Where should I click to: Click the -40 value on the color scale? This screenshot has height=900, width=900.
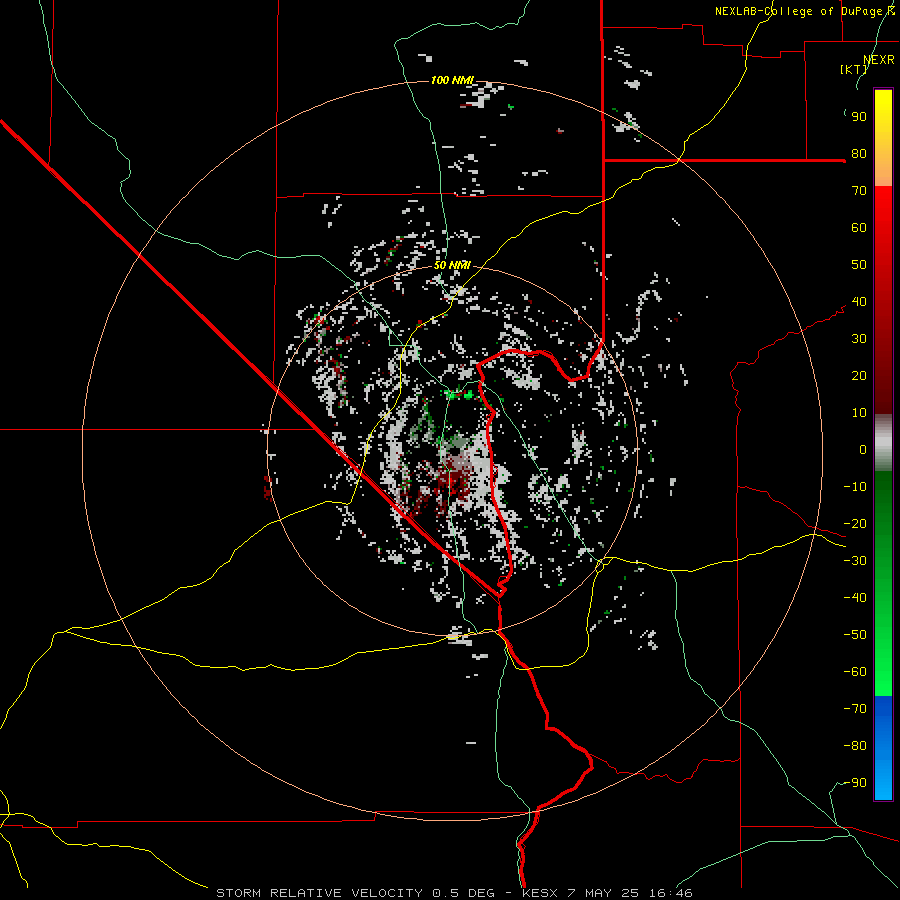(855, 598)
